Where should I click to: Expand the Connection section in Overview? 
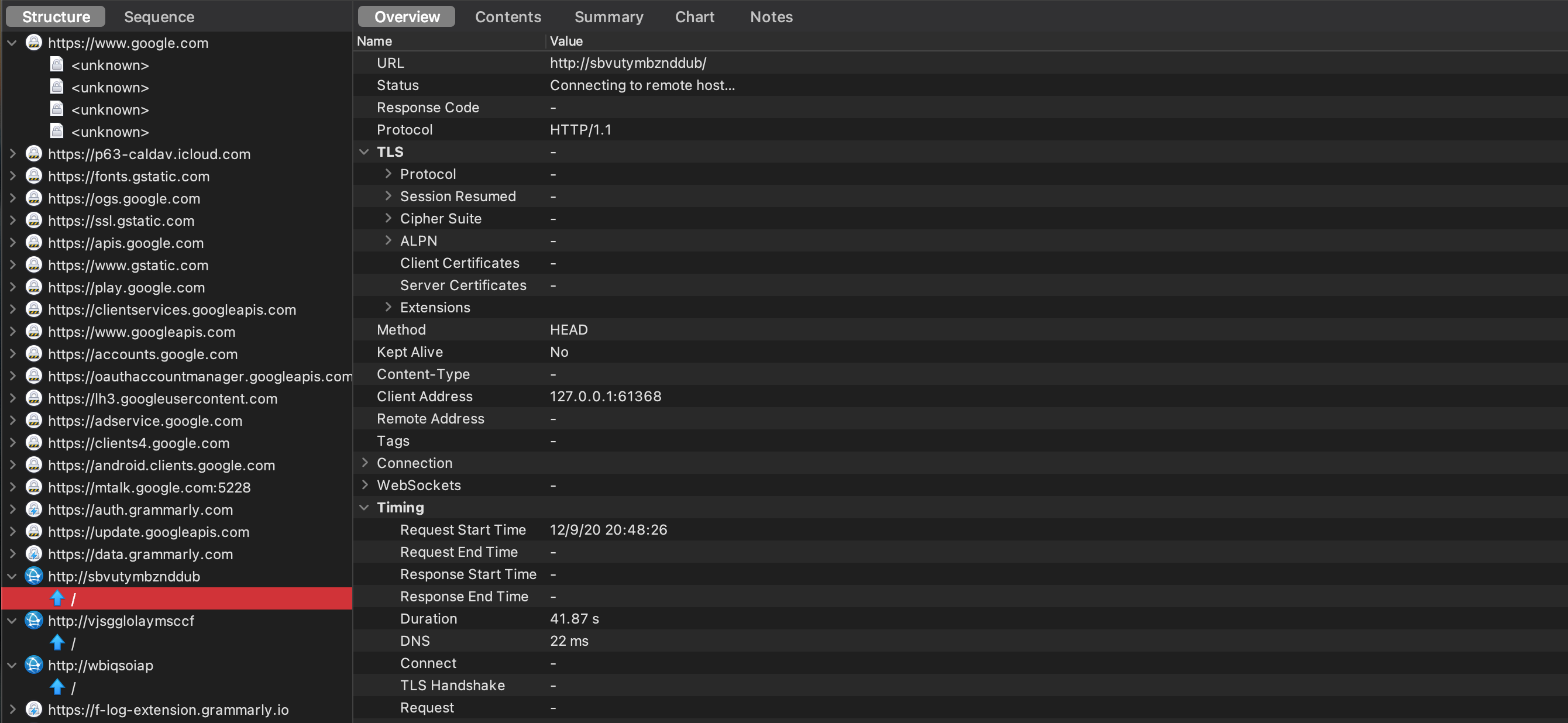[365, 463]
